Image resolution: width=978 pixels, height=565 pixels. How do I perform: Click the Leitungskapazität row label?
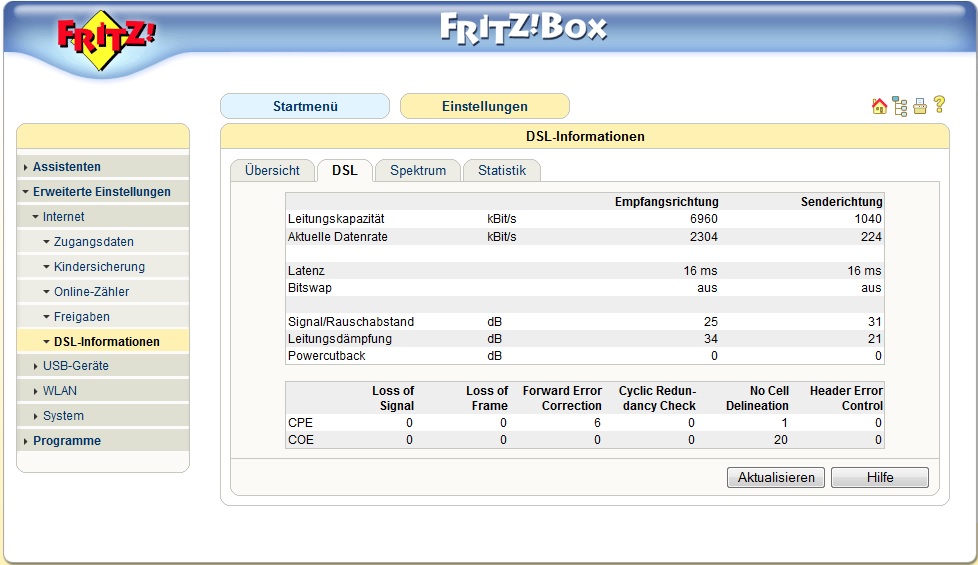tap(336, 219)
